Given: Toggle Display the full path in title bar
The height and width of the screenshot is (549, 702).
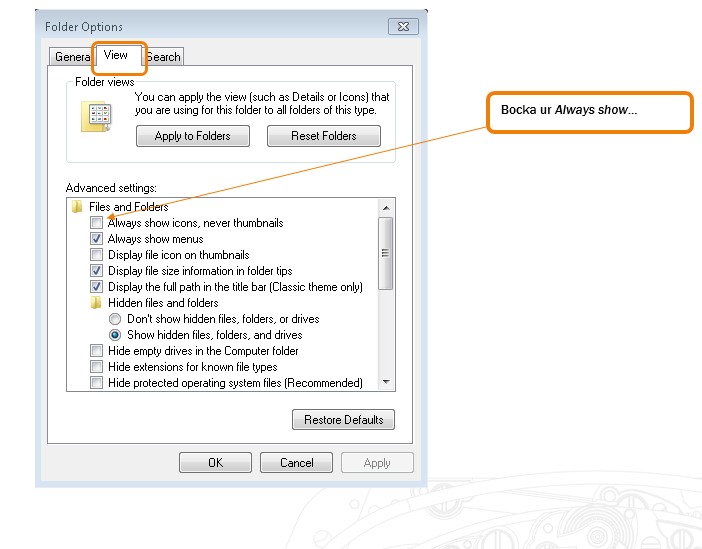Looking at the screenshot, I should (x=97, y=287).
